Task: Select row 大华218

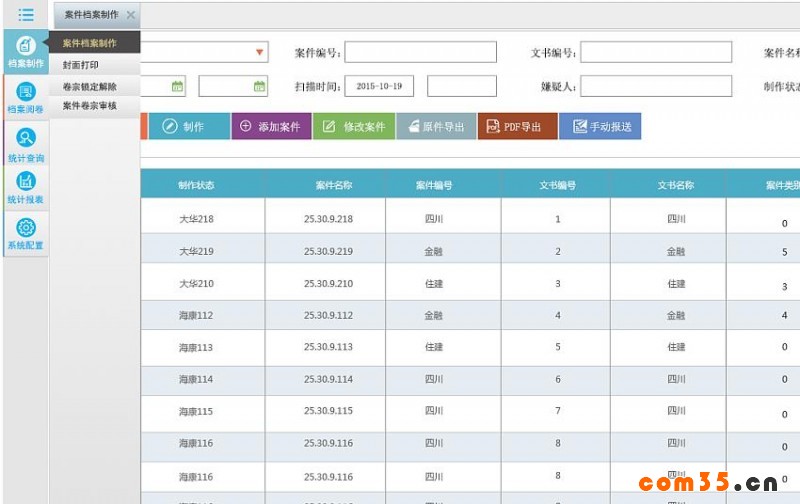Action: pyautogui.click(x=470, y=216)
